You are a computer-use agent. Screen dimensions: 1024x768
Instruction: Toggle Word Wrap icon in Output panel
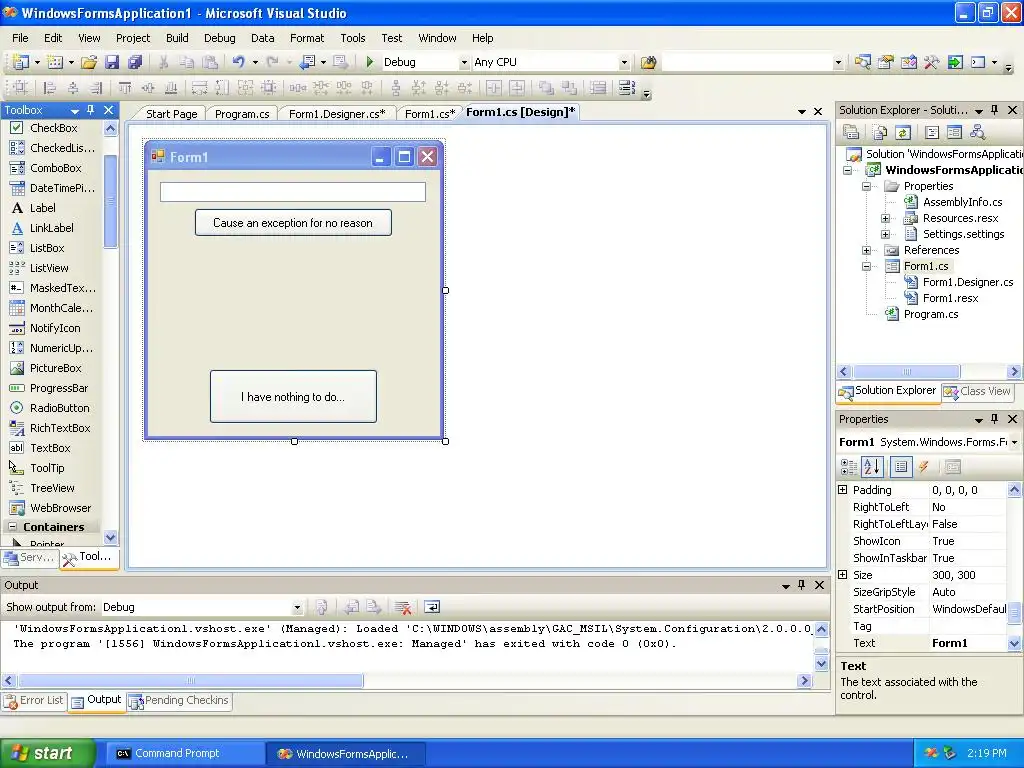(x=432, y=607)
